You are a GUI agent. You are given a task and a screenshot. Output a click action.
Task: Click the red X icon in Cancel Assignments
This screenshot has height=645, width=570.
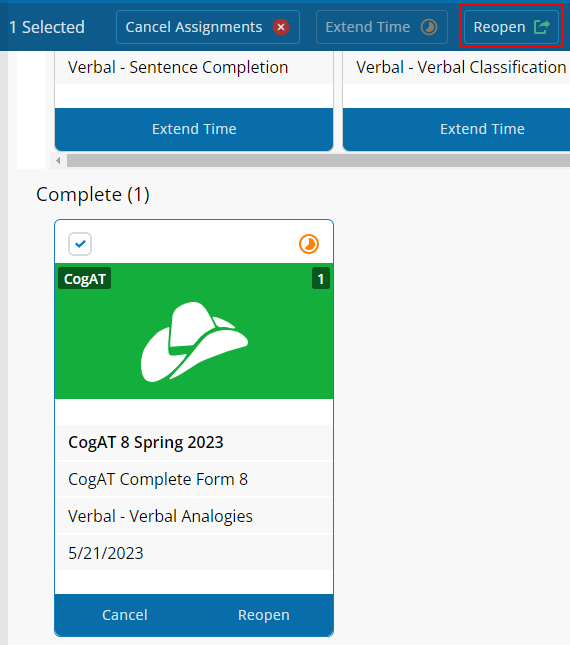[x=281, y=27]
